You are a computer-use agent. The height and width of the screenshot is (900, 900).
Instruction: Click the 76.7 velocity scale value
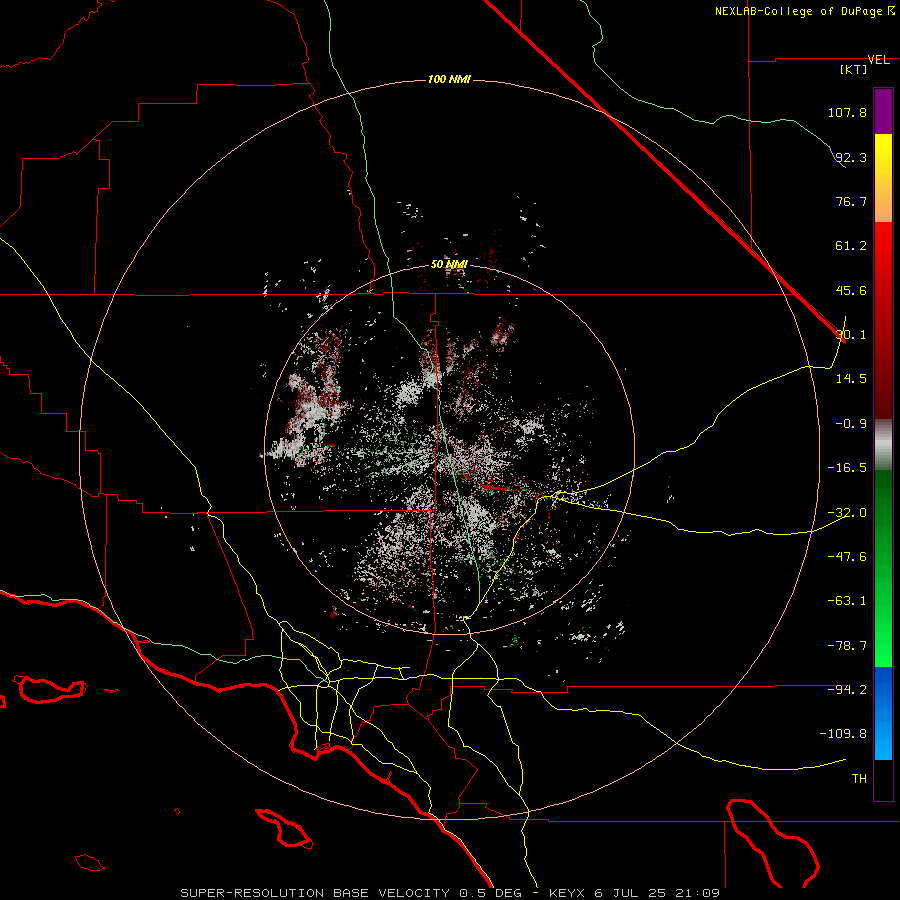point(851,201)
